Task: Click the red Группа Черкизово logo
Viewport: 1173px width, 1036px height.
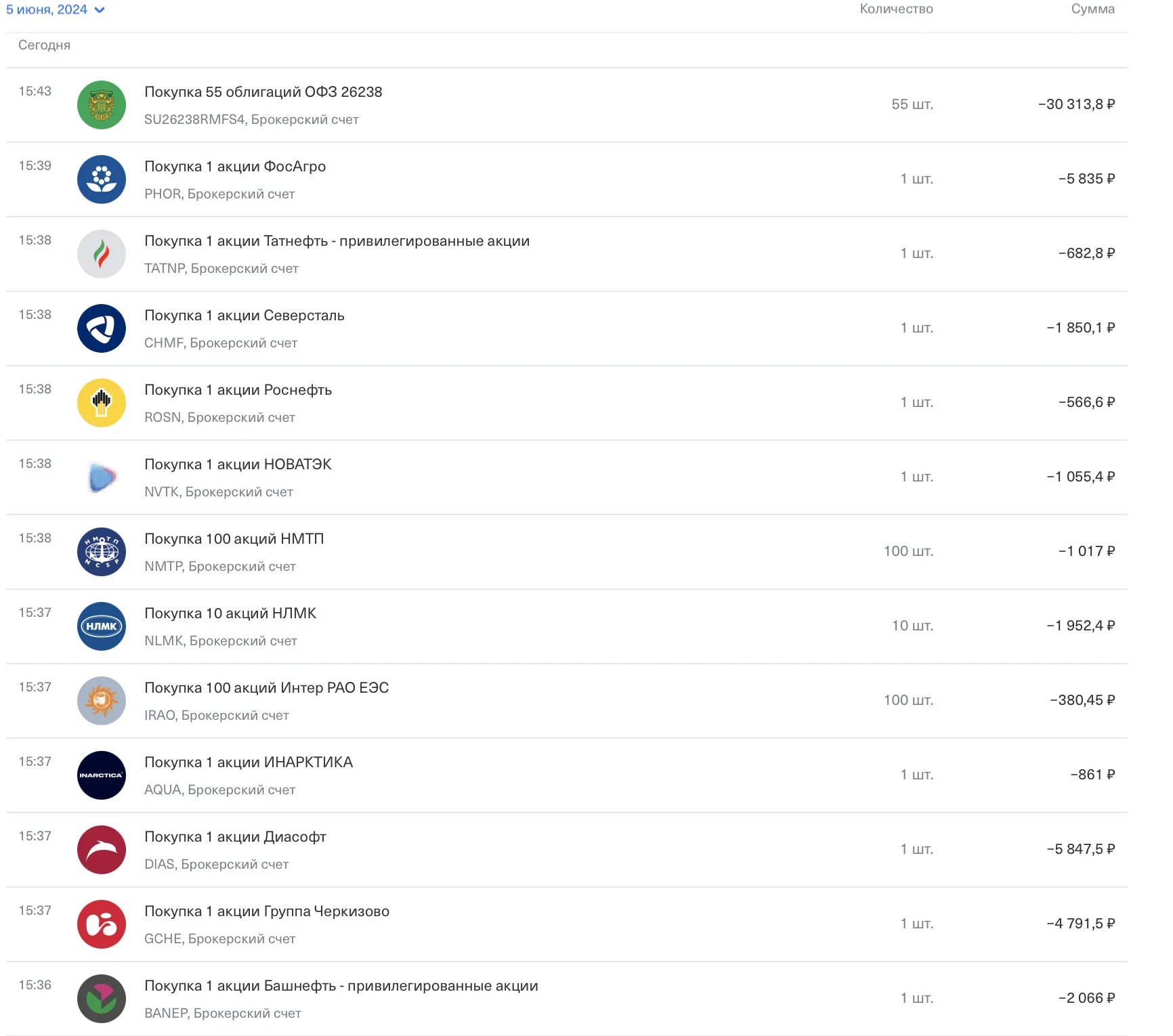Action: (102, 924)
